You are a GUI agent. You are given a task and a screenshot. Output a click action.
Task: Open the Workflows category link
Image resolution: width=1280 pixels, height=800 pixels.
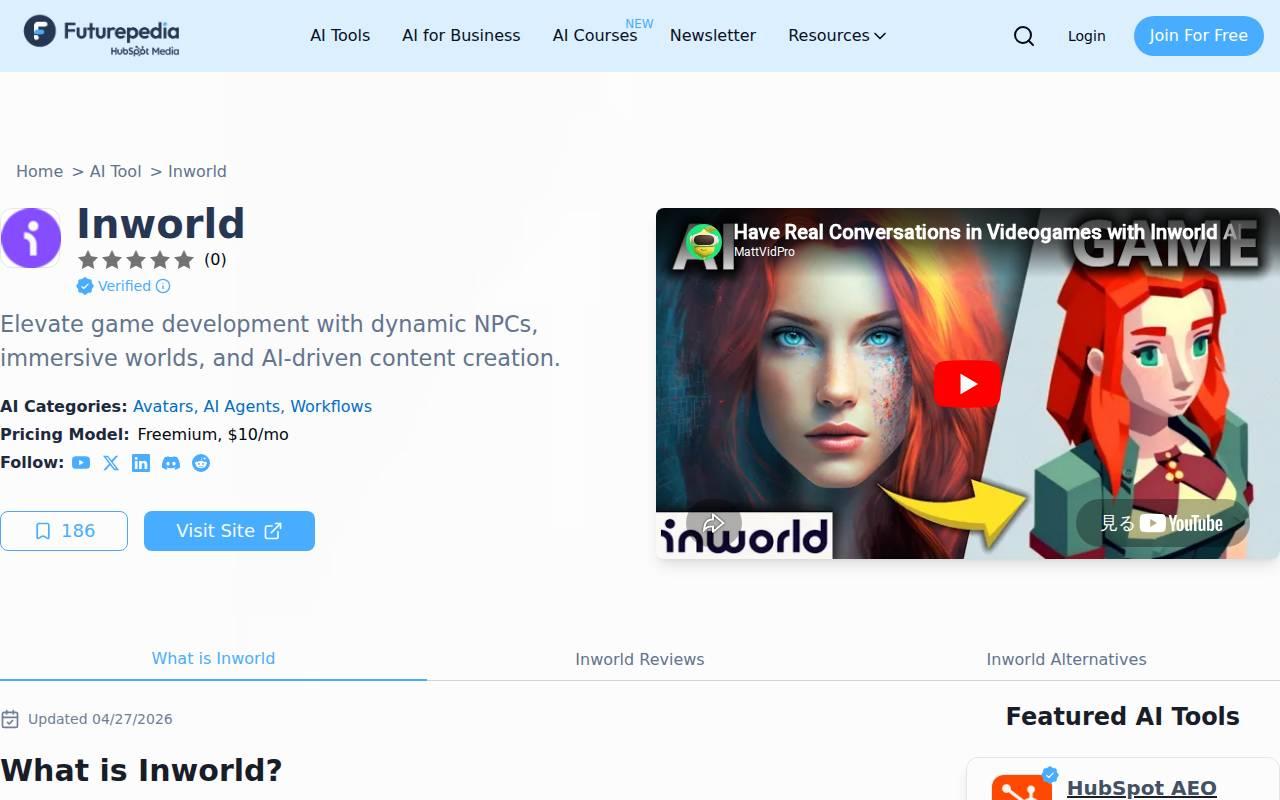click(x=331, y=407)
